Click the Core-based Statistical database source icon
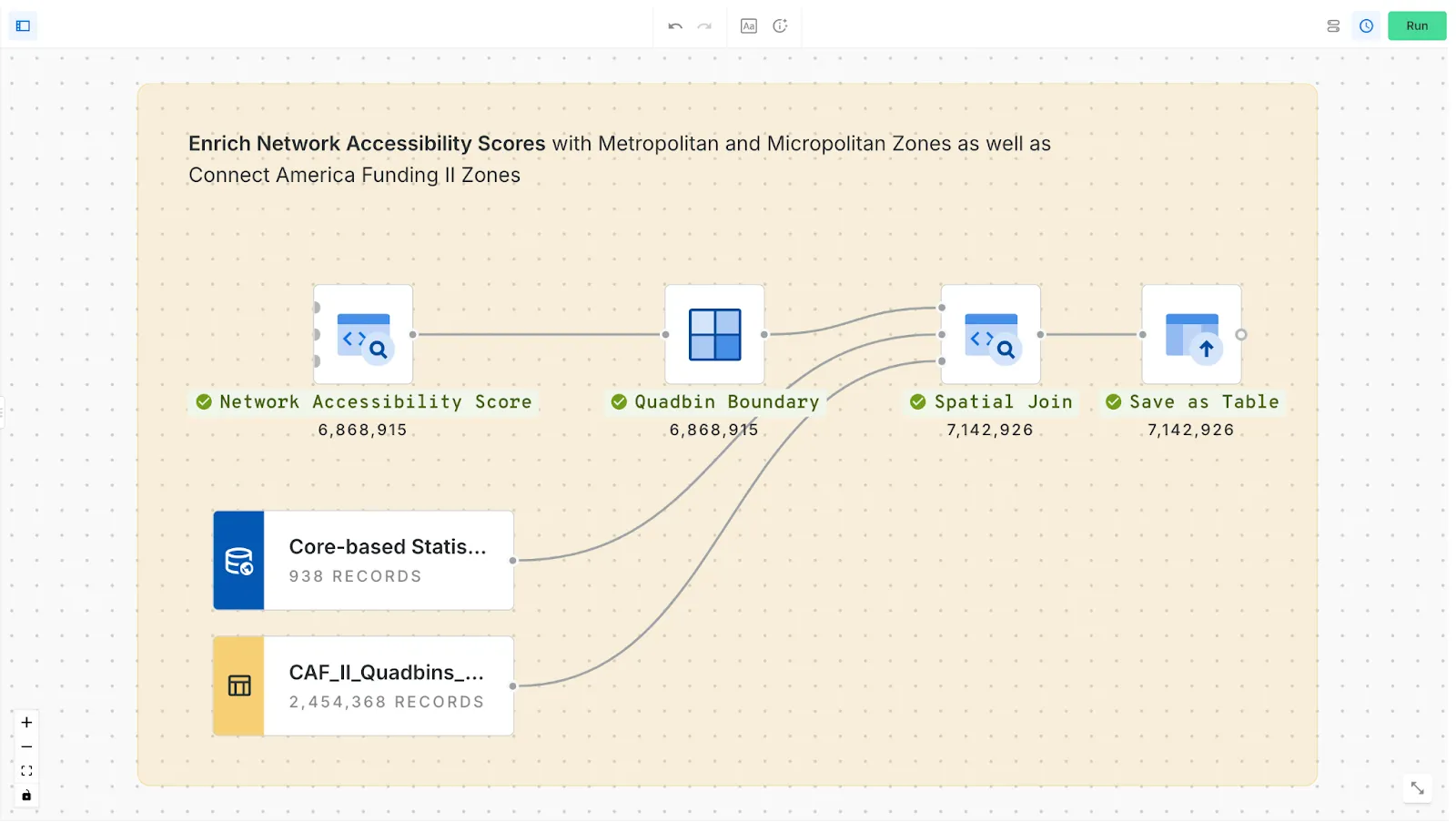This screenshot has width=1456, height=822. click(238, 560)
